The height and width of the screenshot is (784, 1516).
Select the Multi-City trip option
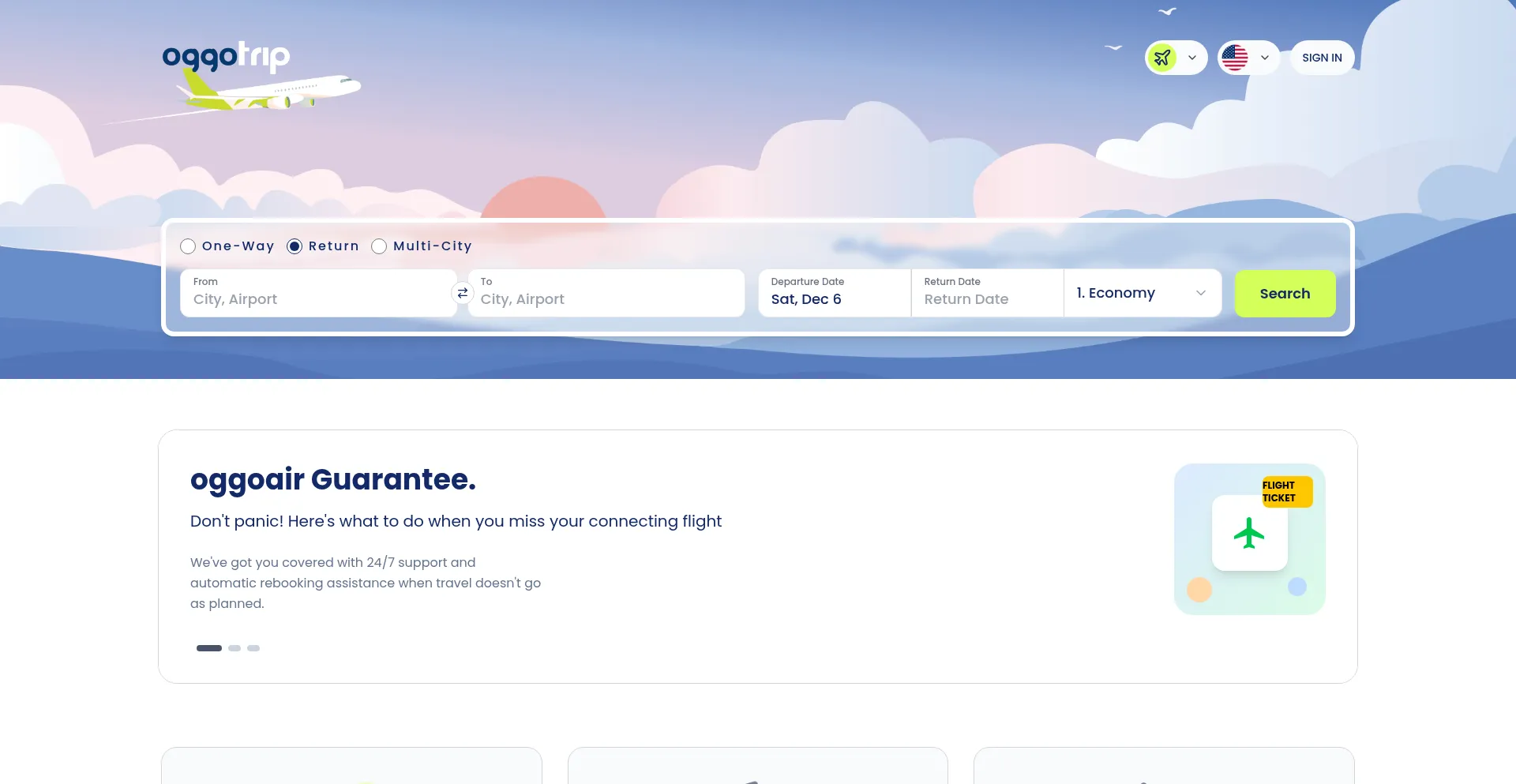point(422,246)
